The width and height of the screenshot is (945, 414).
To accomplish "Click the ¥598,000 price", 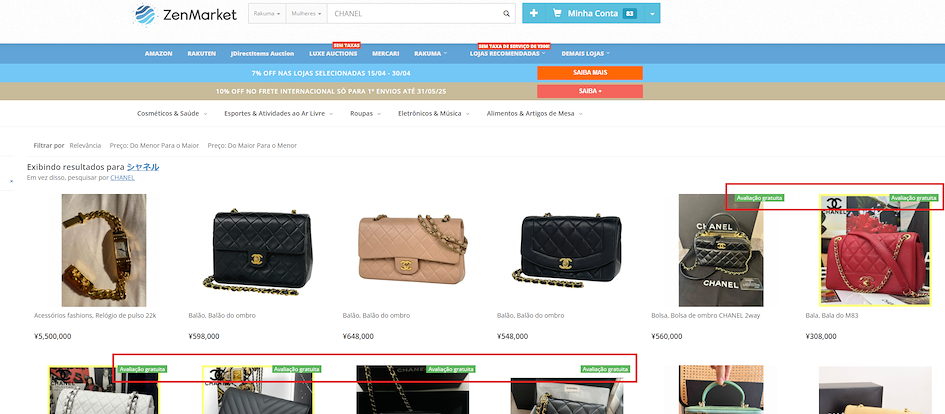I will point(204,337).
